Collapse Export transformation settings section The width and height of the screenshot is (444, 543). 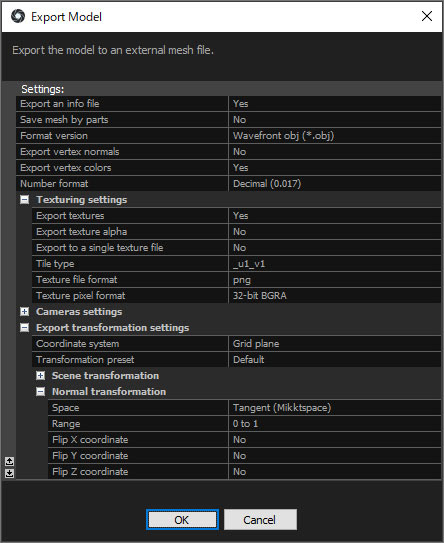click(24, 328)
